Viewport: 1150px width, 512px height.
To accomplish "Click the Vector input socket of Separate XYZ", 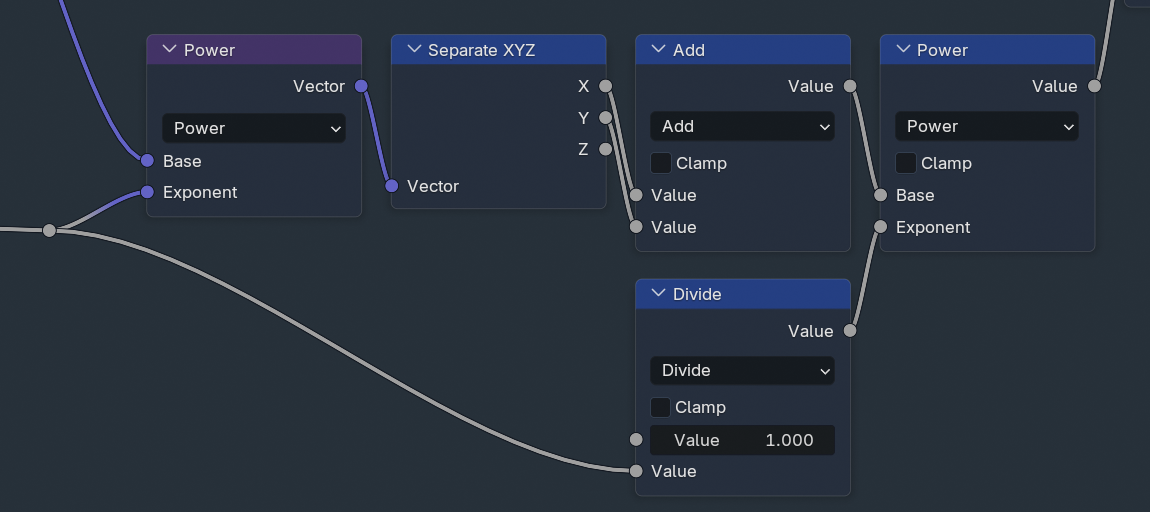I will (392, 186).
